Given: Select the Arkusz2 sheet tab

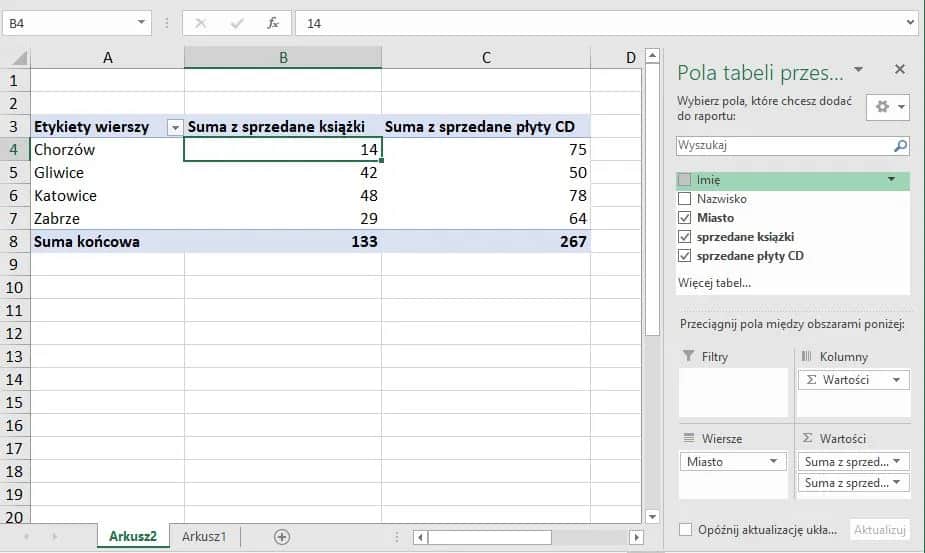Looking at the screenshot, I should click(132, 537).
